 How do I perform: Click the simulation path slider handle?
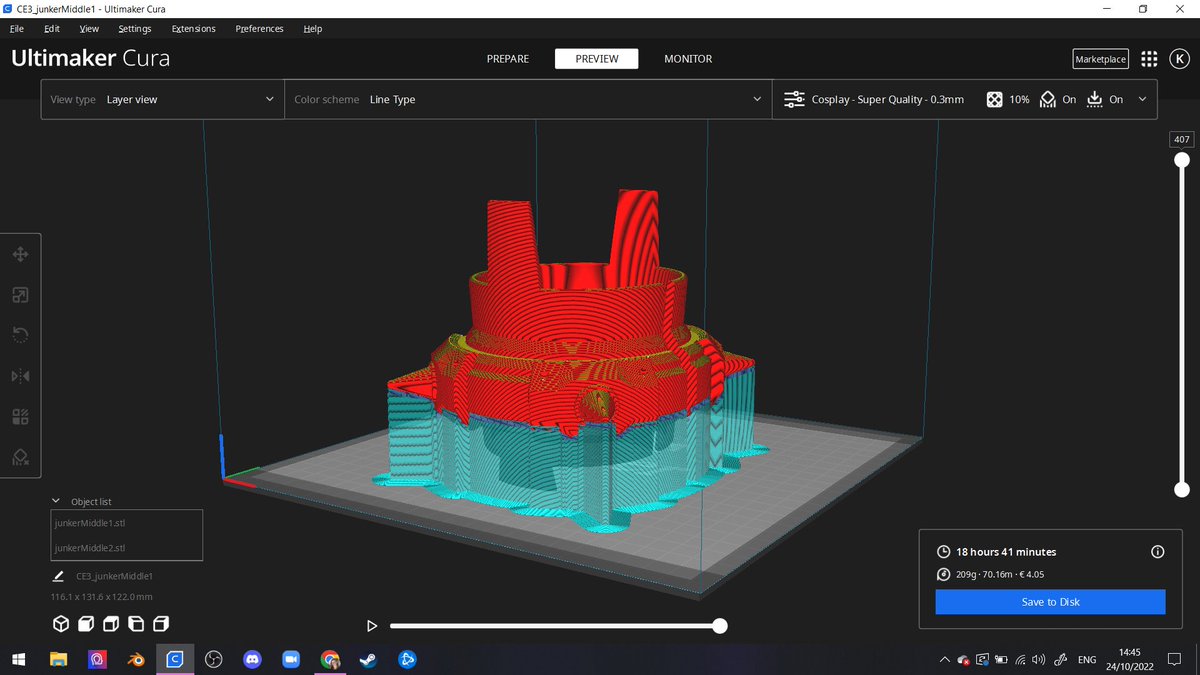coord(719,626)
